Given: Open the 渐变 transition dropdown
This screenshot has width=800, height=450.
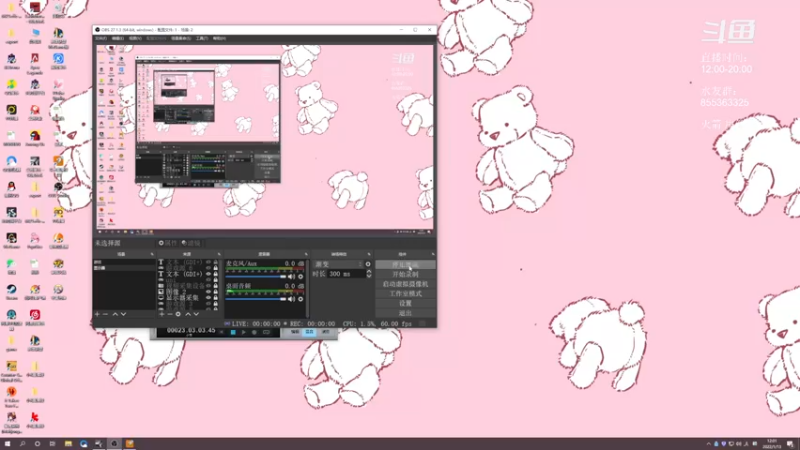Looking at the screenshot, I should 338,264.
